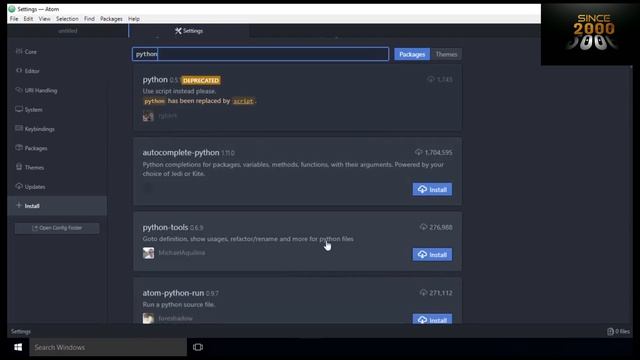Switch search filter to Themes
The image size is (640, 360).
(x=446, y=54)
